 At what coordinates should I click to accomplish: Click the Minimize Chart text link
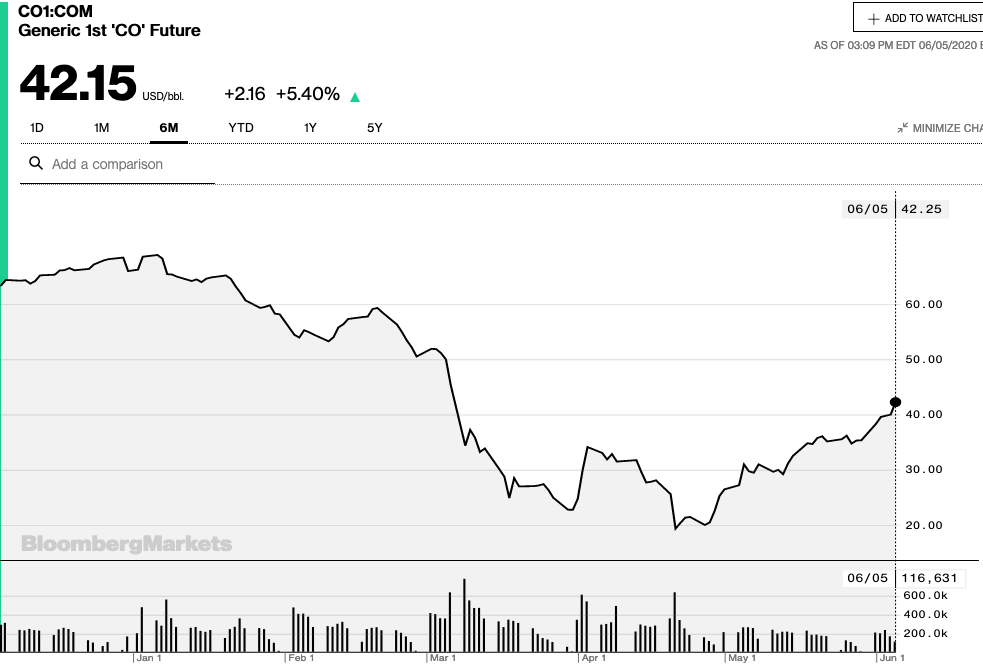tap(947, 128)
